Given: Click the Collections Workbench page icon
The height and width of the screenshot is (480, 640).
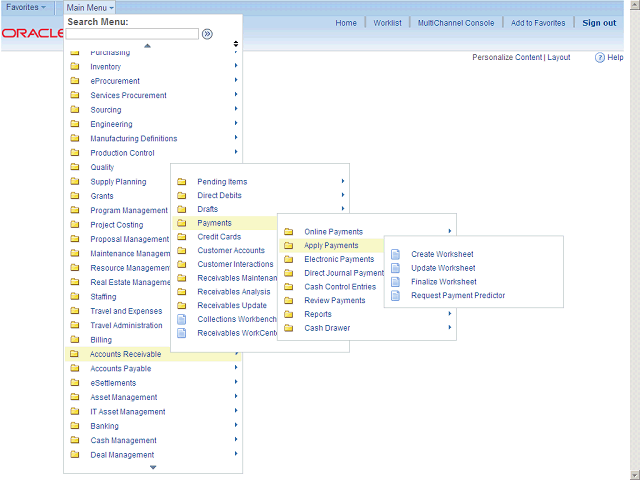Looking at the screenshot, I should pos(182,319).
